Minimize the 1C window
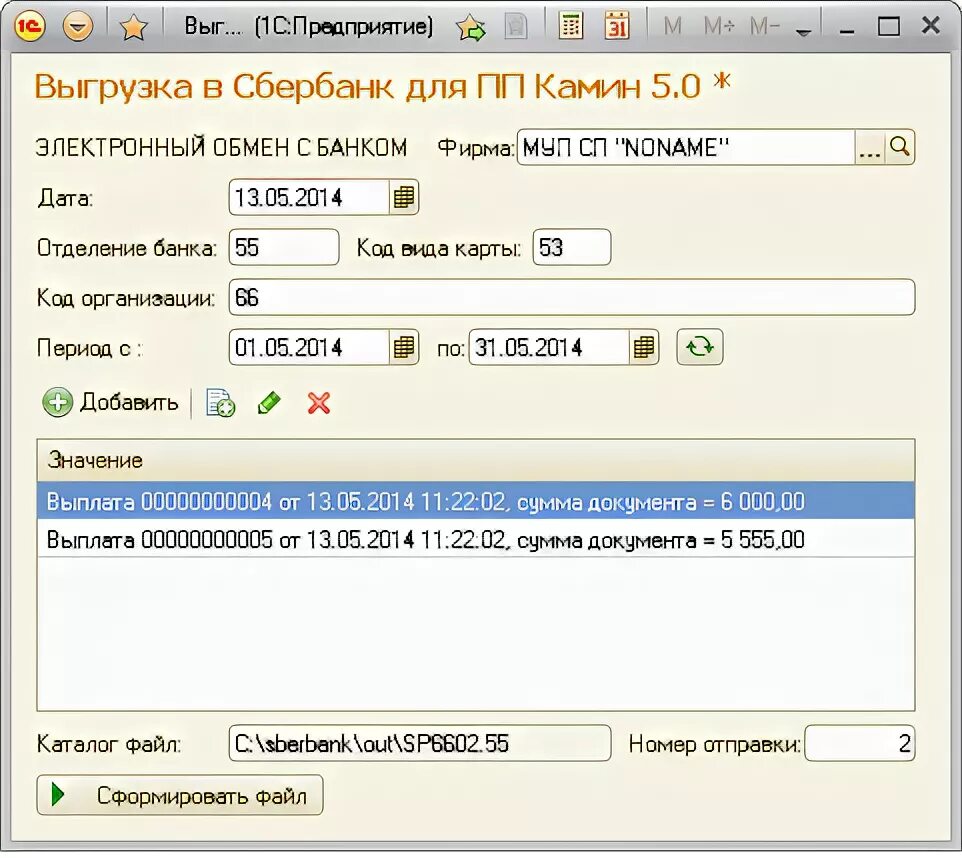The image size is (962, 858). point(847,29)
